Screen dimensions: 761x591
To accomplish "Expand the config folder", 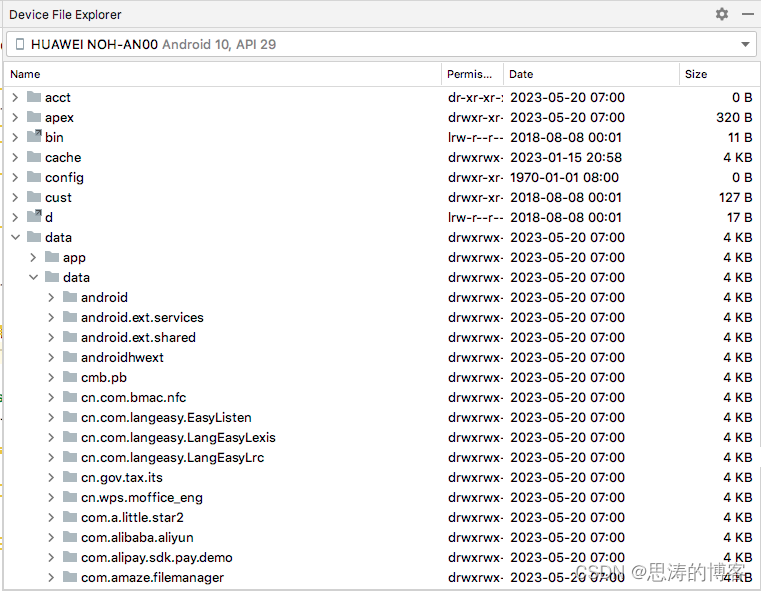I will (16, 178).
